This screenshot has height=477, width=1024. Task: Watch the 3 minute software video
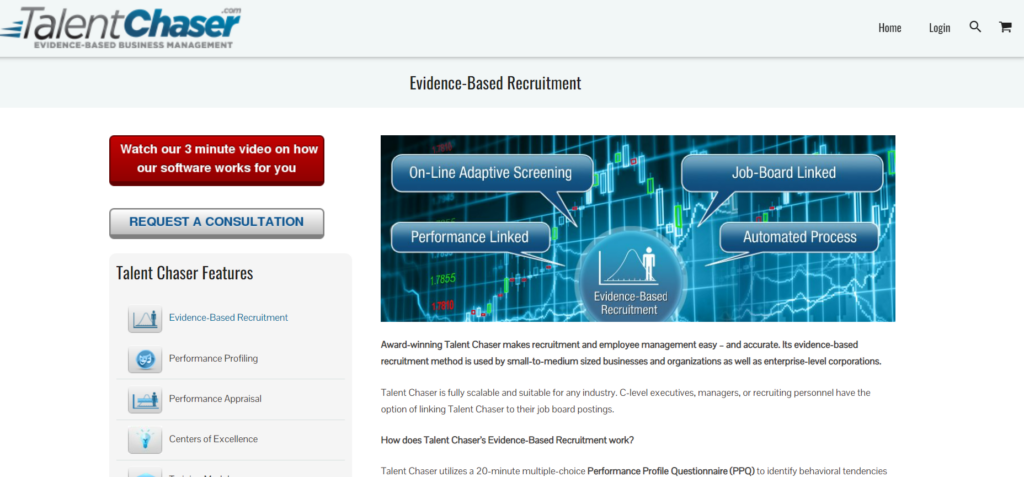point(217,160)
